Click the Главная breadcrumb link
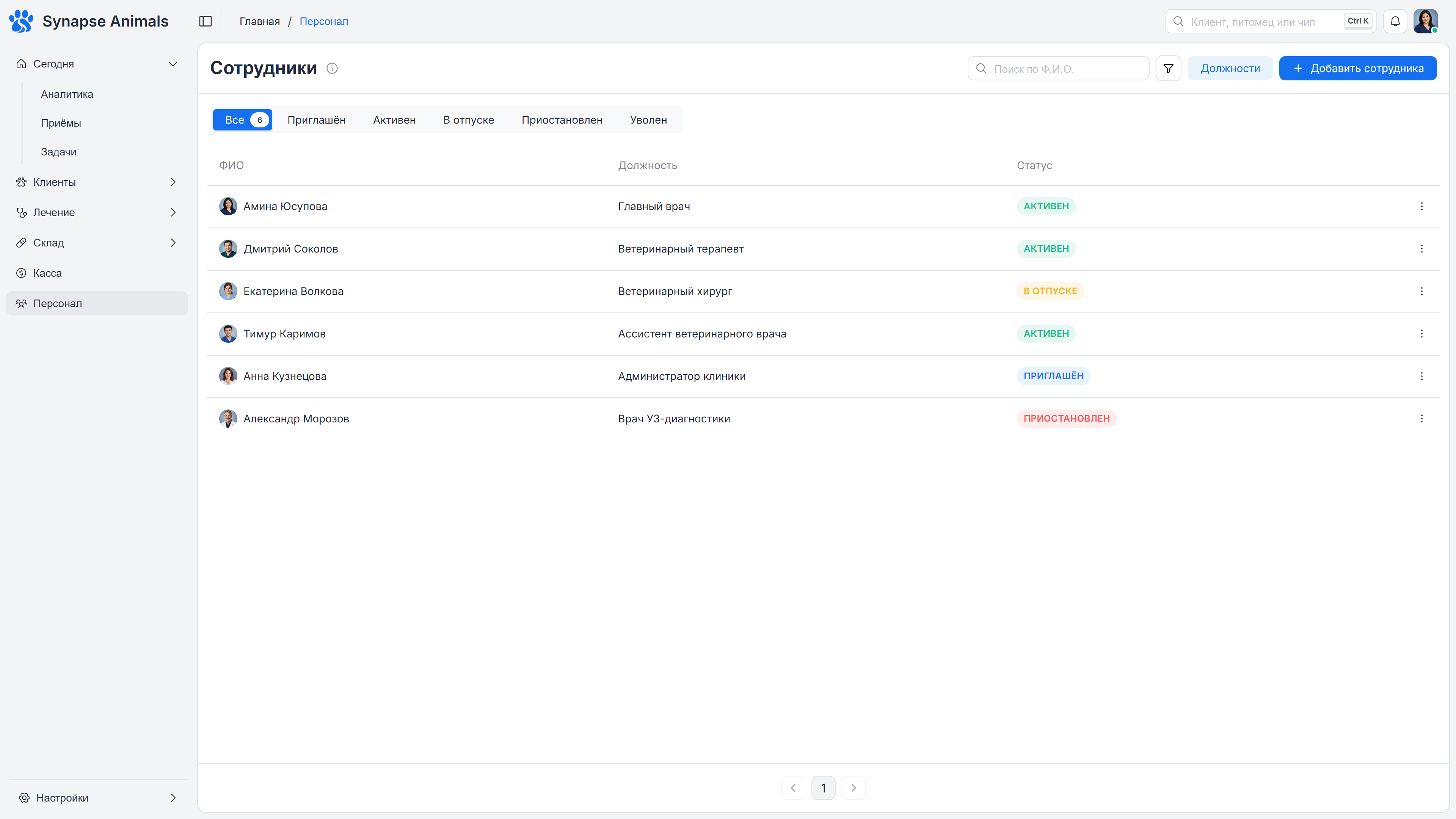 [259, 22]
